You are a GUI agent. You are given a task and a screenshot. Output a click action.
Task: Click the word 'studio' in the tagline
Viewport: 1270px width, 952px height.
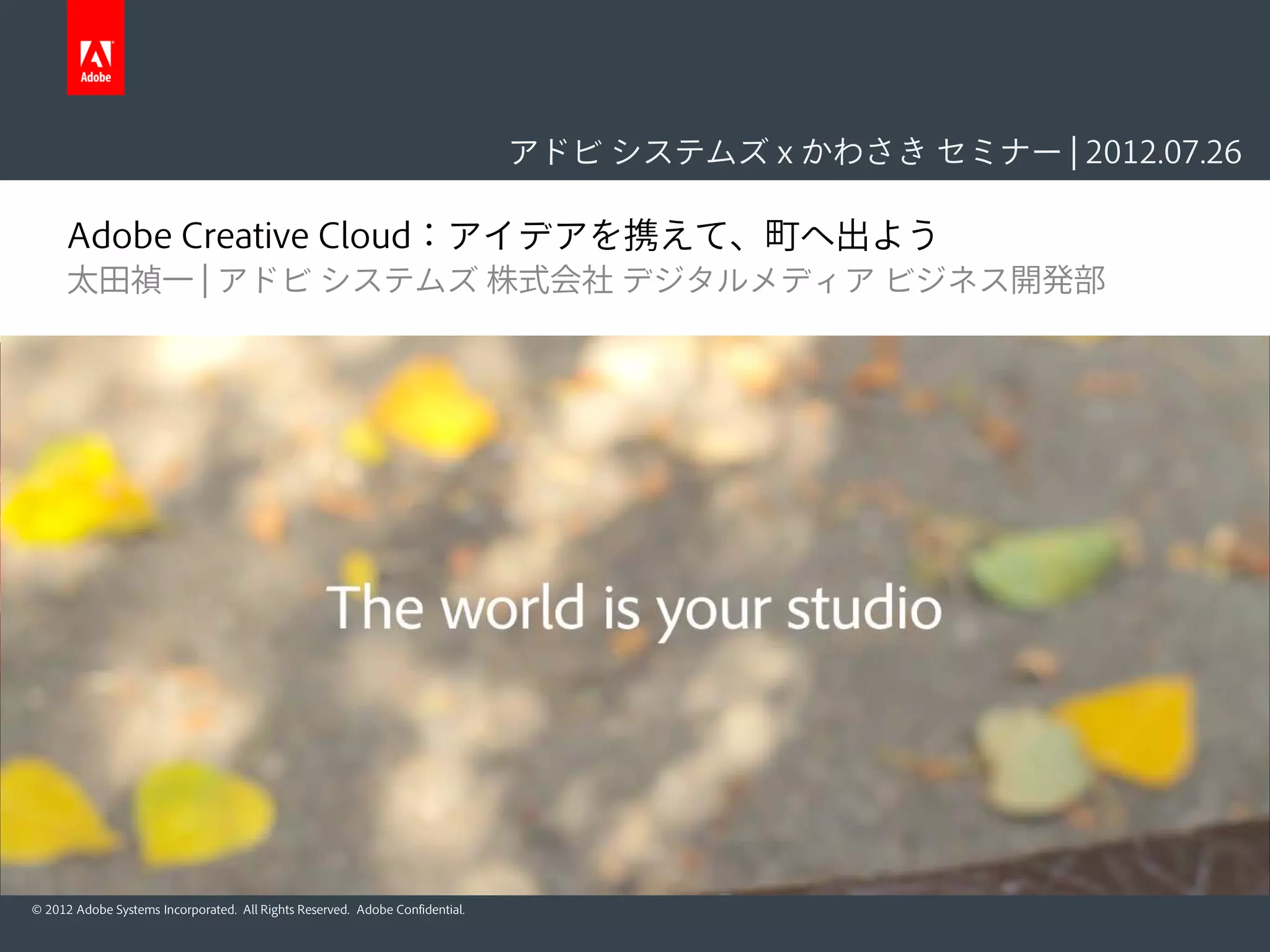(864, 609)
